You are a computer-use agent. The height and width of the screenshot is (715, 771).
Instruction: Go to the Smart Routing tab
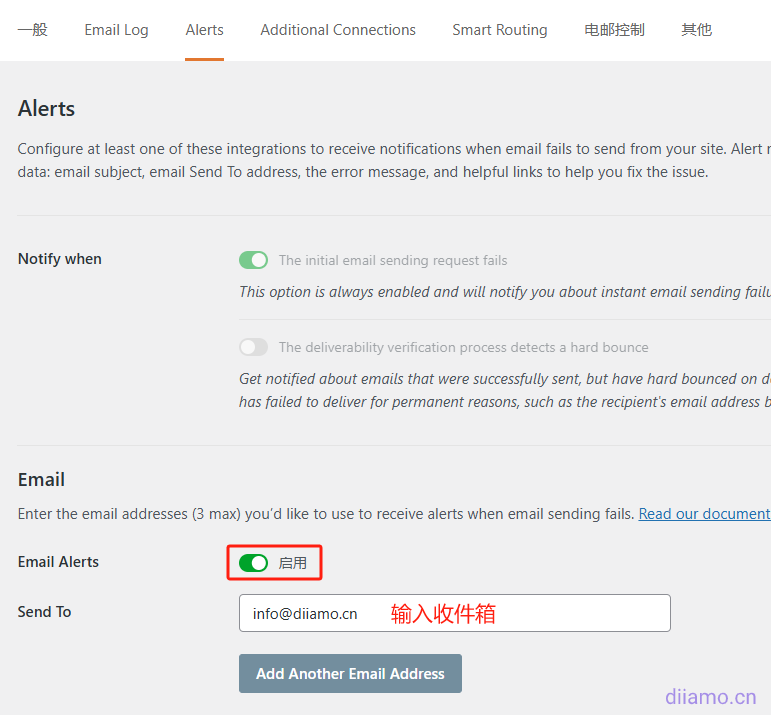click(499, 30)
